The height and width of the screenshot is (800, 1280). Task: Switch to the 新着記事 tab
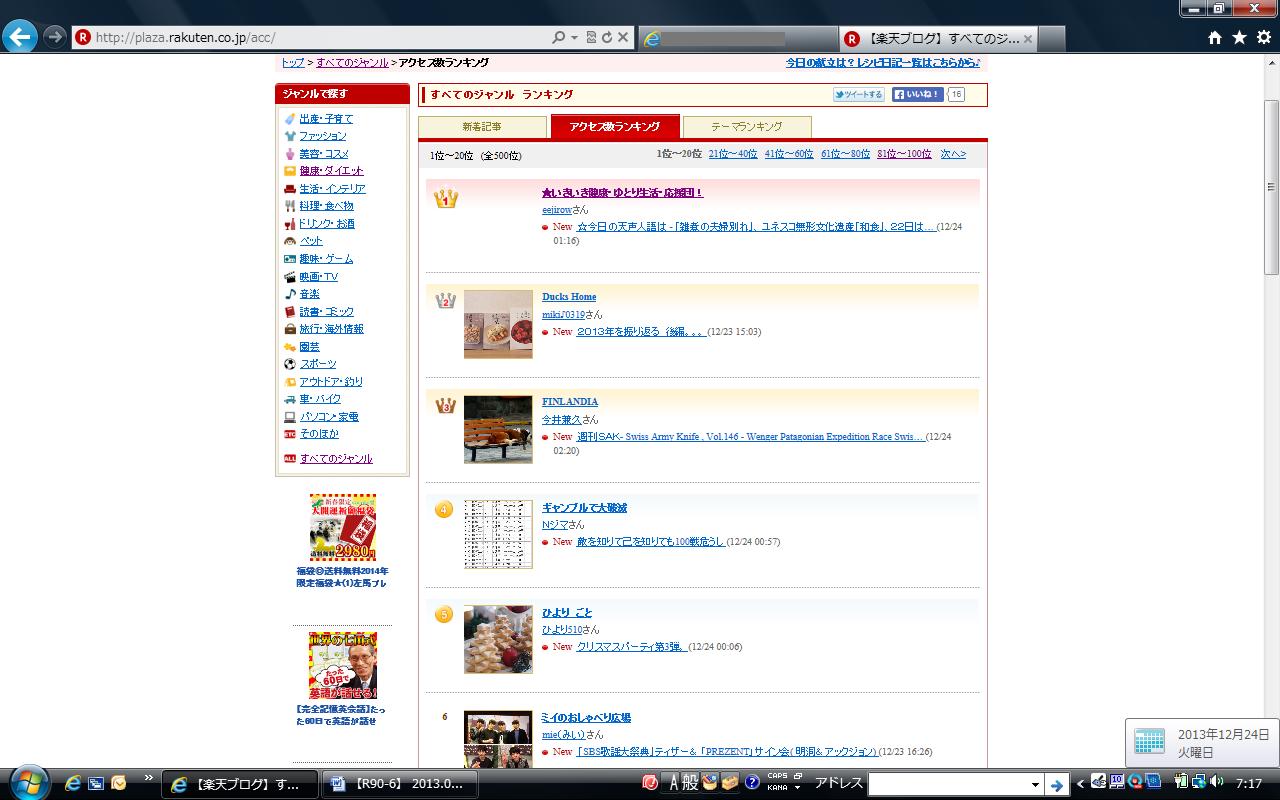[482, 127]
